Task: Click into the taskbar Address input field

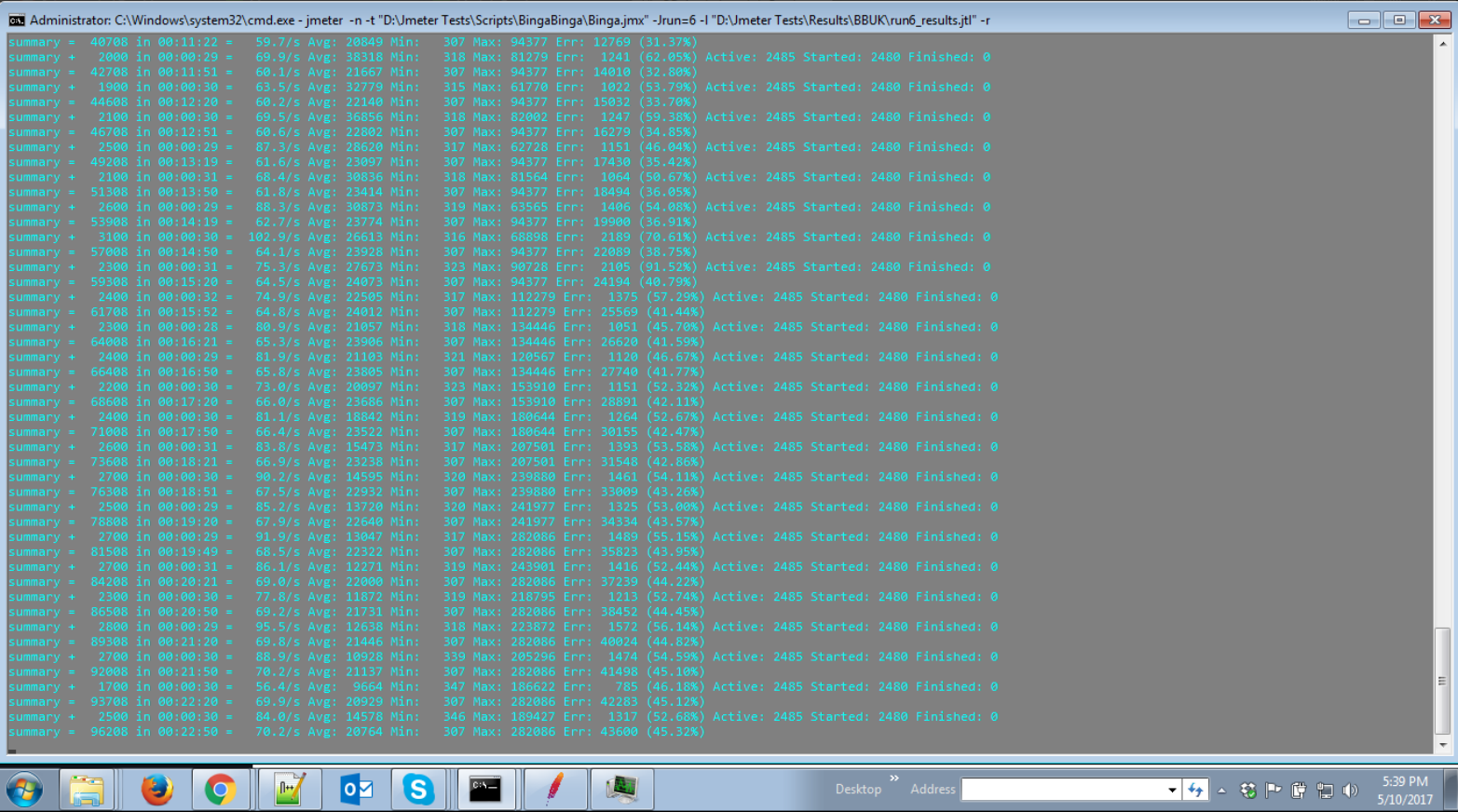Action: coord(1063,790)
